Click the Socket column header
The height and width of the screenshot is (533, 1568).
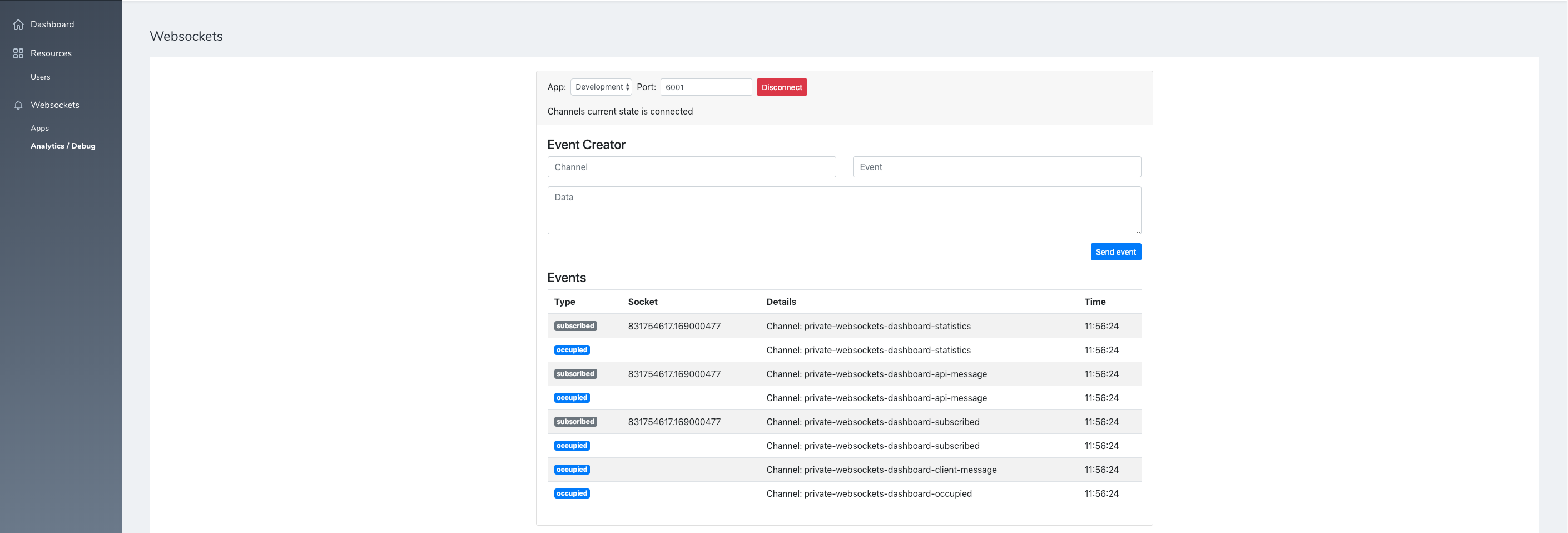[642, 302]
